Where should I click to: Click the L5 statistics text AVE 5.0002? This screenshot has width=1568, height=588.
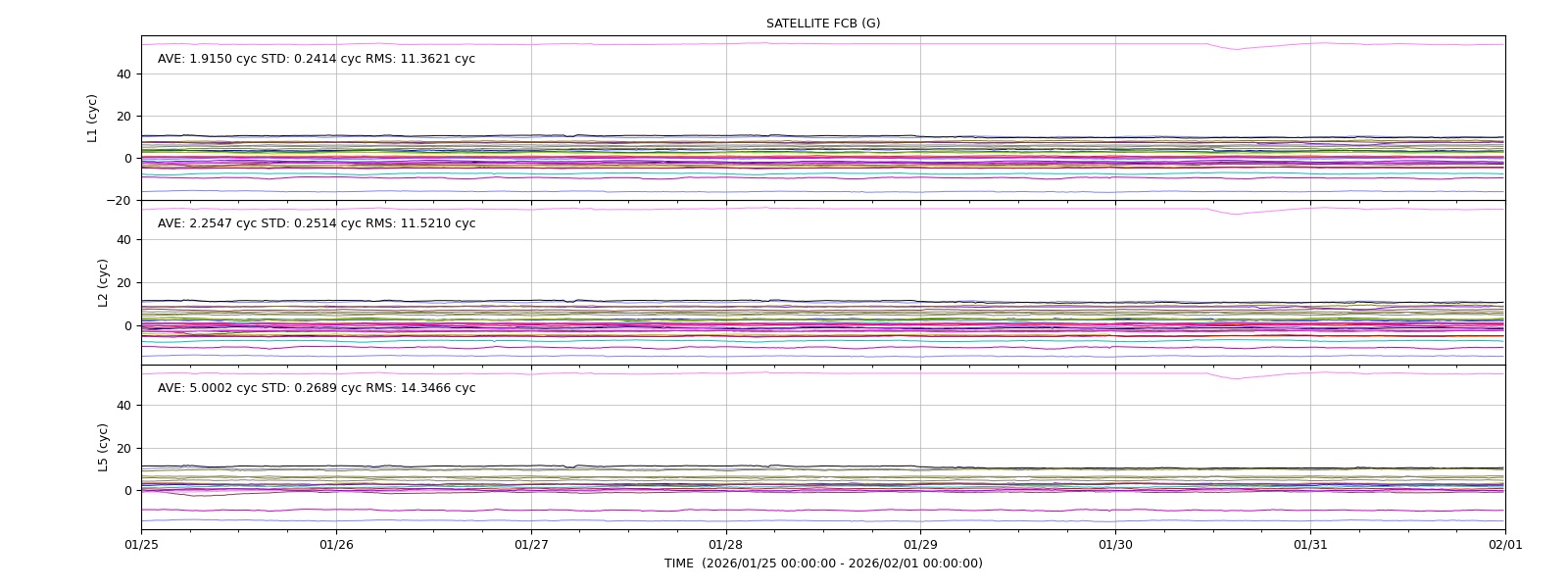pyautogui.click(x=317, y=388)
